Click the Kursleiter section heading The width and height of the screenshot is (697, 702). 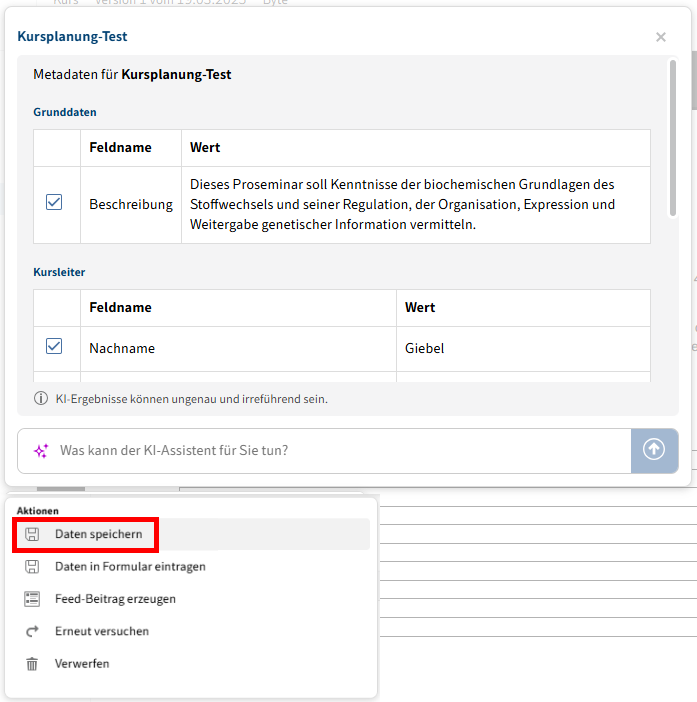pos(59,272)
